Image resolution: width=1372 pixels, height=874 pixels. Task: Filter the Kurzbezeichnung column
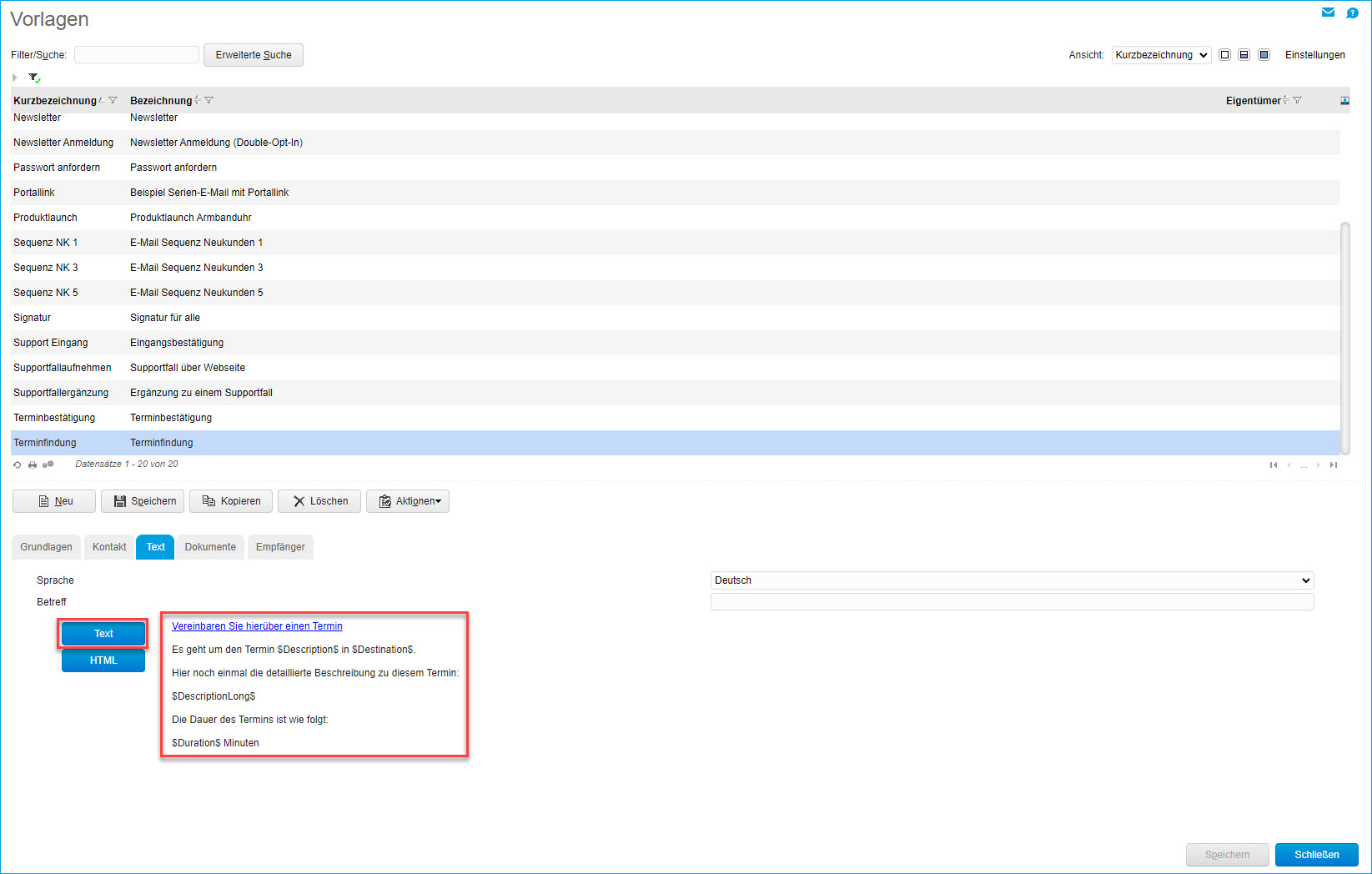[x=113, y=100]
